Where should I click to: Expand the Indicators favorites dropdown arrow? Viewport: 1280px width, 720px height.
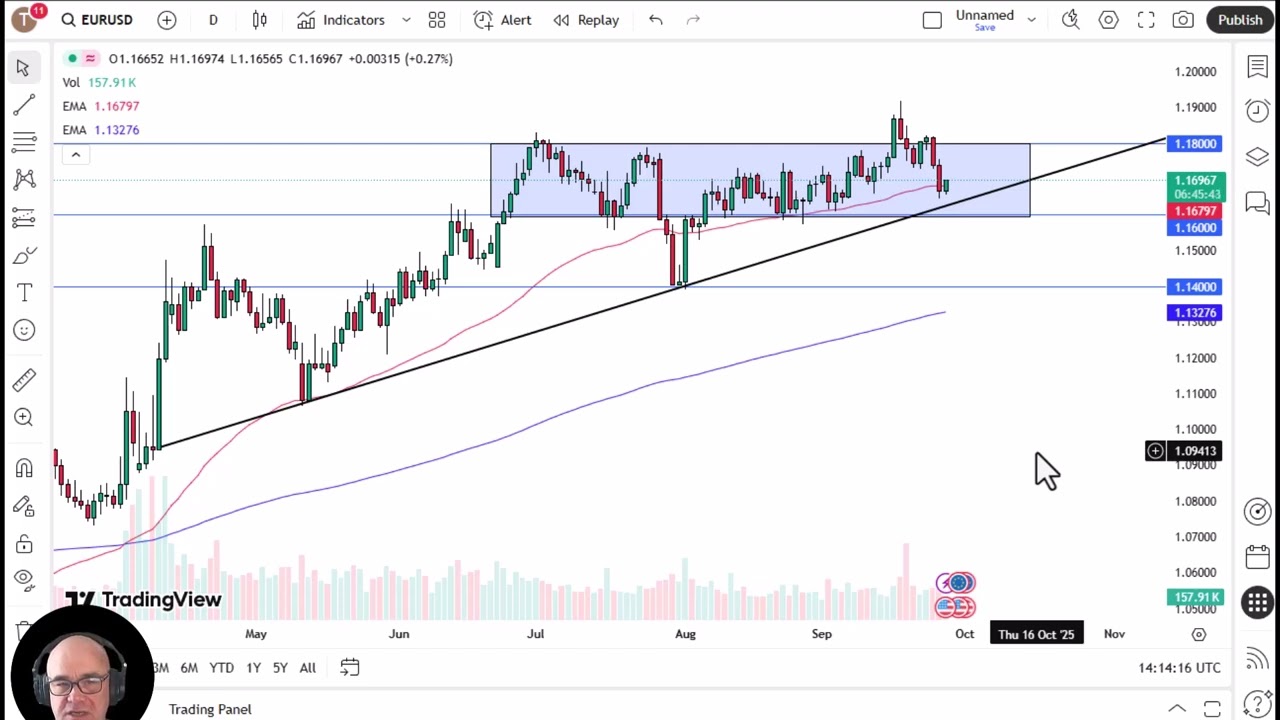click(406, 20)
